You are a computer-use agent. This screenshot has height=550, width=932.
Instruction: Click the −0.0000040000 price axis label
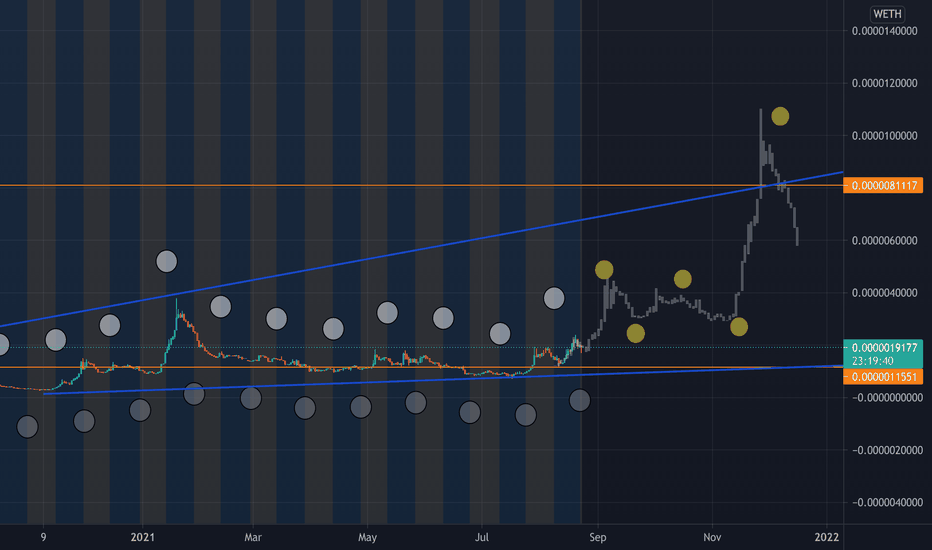click(x=887, y=502)
